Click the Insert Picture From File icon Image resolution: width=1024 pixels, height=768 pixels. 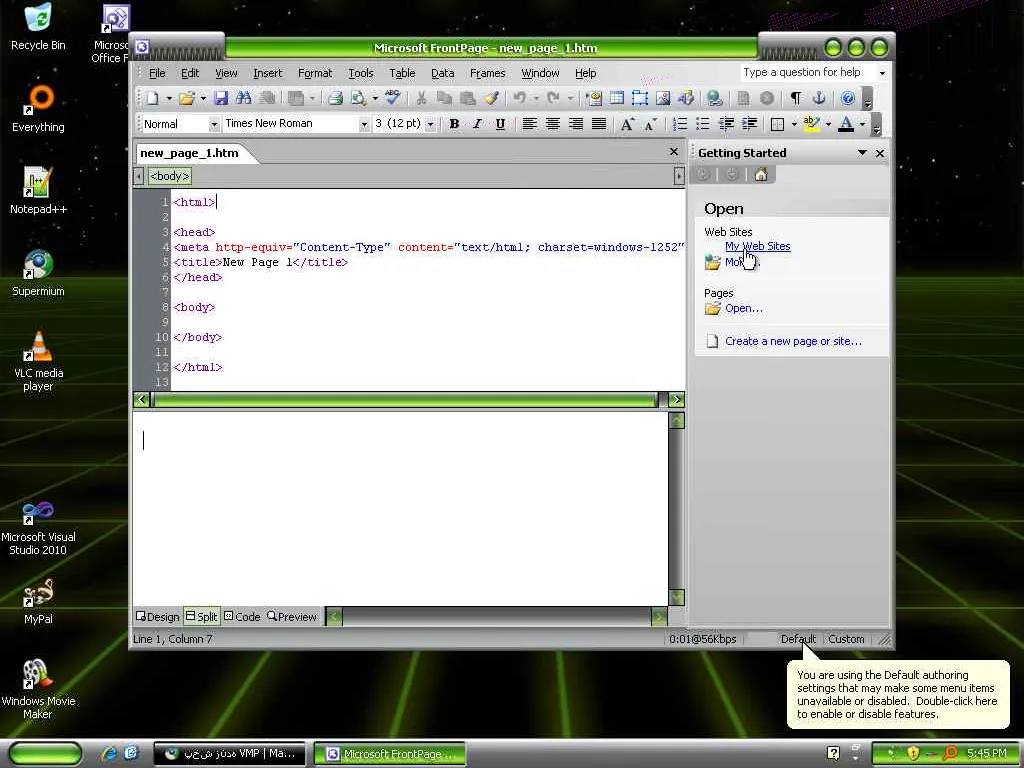click(x=663, y=98)
